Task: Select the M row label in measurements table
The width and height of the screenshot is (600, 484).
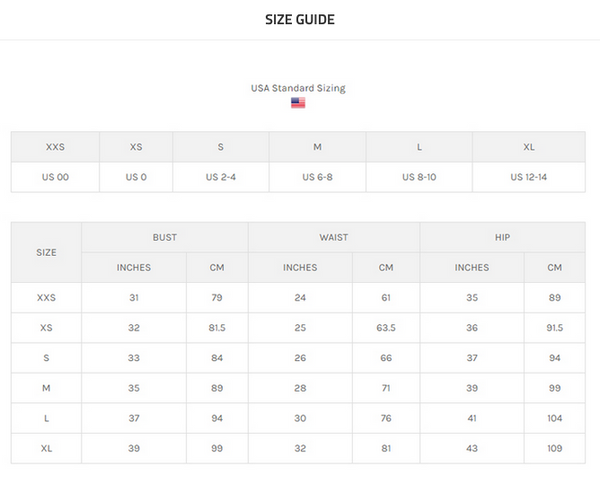Action: click(x=46, y=388)
